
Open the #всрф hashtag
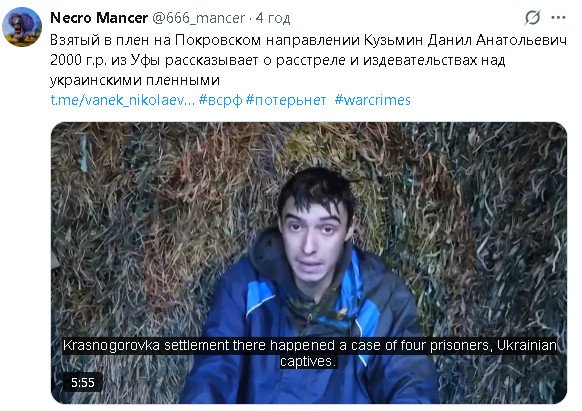[x=220, y=100]
